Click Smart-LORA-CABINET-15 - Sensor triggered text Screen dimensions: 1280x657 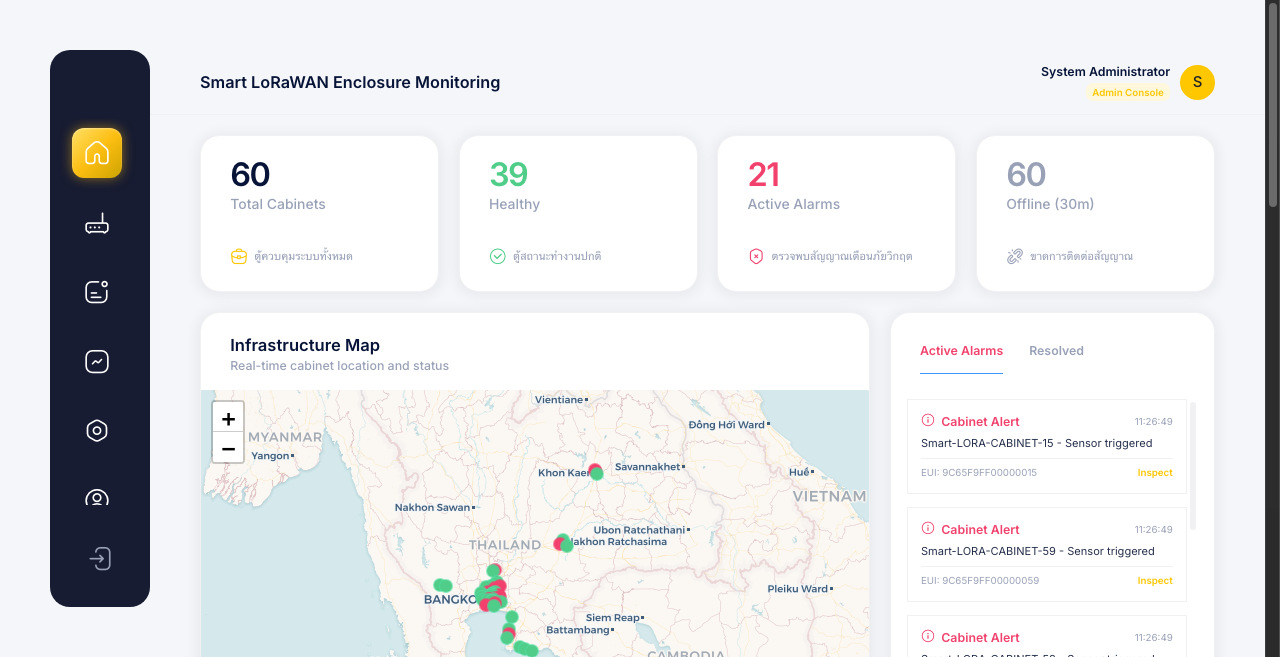coord(1037,443)
